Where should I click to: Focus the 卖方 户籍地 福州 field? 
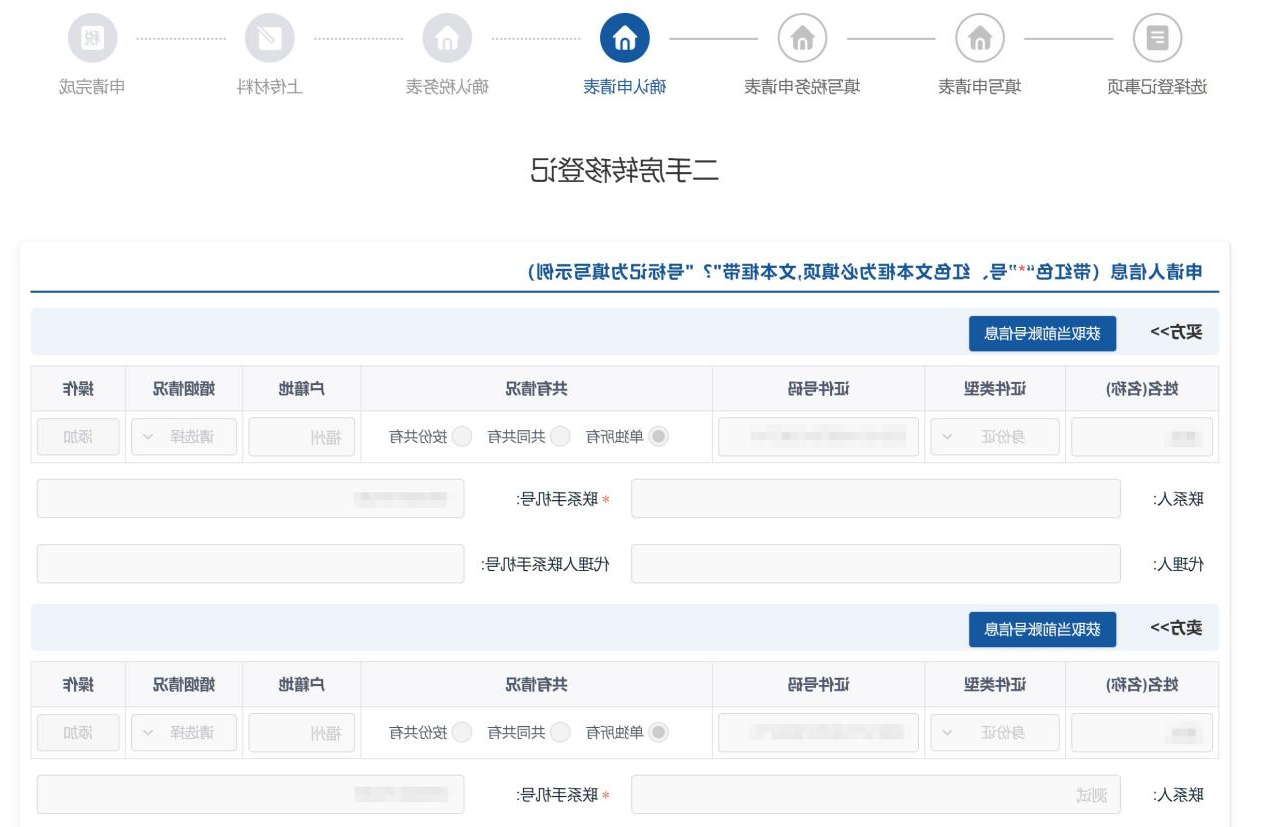(302, 733)
